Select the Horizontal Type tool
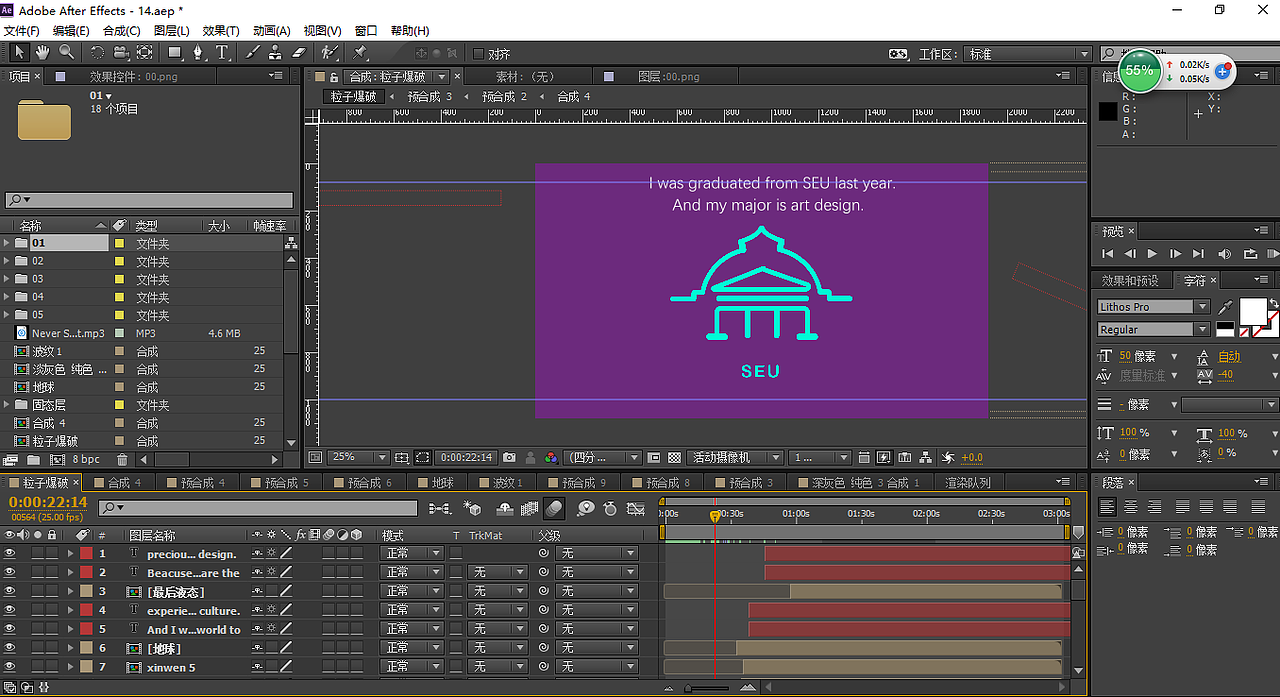Image resolution: width=1280 pixels, height=697 pixels. coord(222,53)
